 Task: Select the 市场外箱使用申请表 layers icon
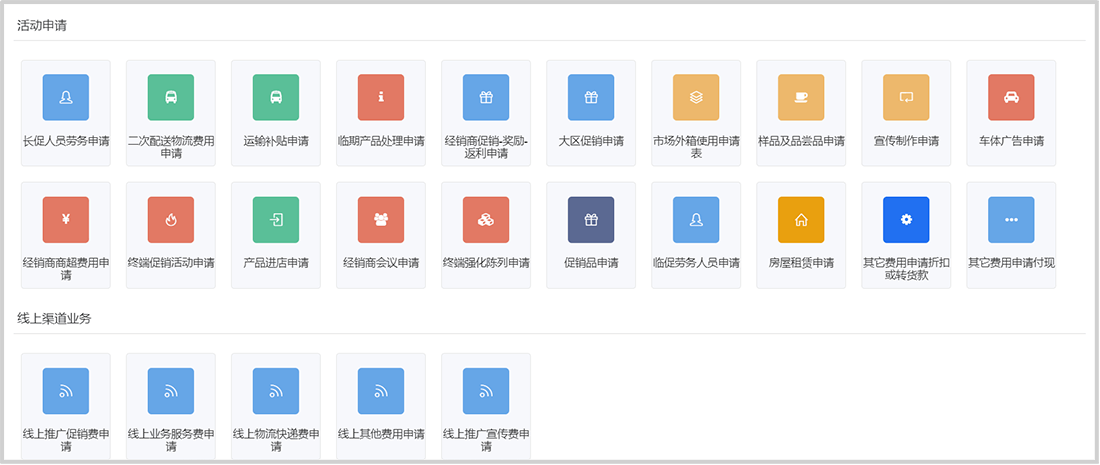[696, 97]
